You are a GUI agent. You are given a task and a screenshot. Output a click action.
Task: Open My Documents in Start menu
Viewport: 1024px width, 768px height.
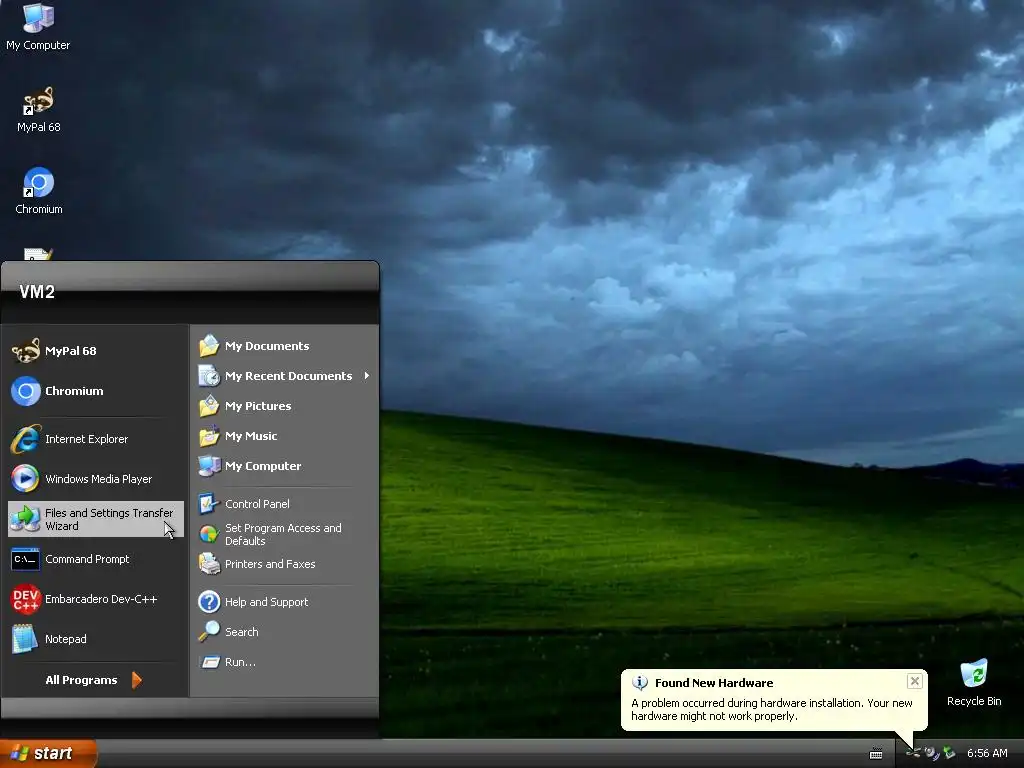[285, 346]
